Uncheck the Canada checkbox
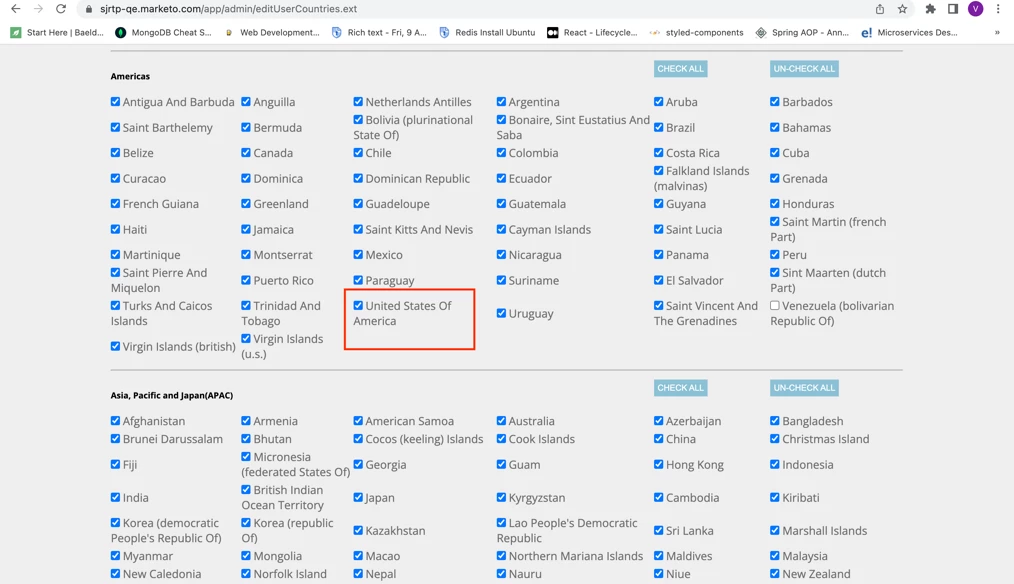The width and height of the screenshot is (1014, 584). pyautogui.click(x=246, y=153)
